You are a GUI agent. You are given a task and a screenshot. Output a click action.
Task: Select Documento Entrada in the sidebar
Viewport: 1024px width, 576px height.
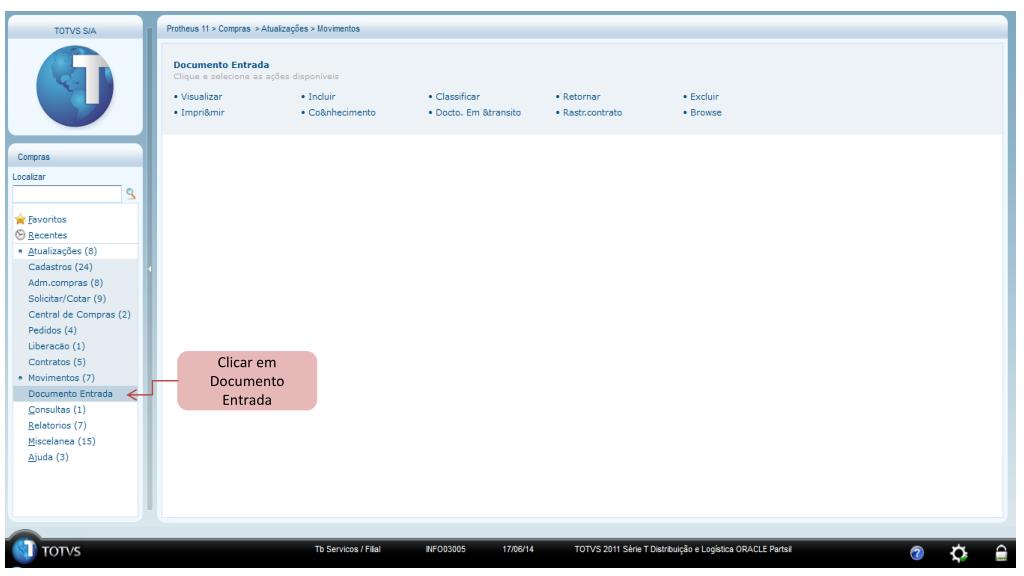pyautogui.click(x=71, y=394)
